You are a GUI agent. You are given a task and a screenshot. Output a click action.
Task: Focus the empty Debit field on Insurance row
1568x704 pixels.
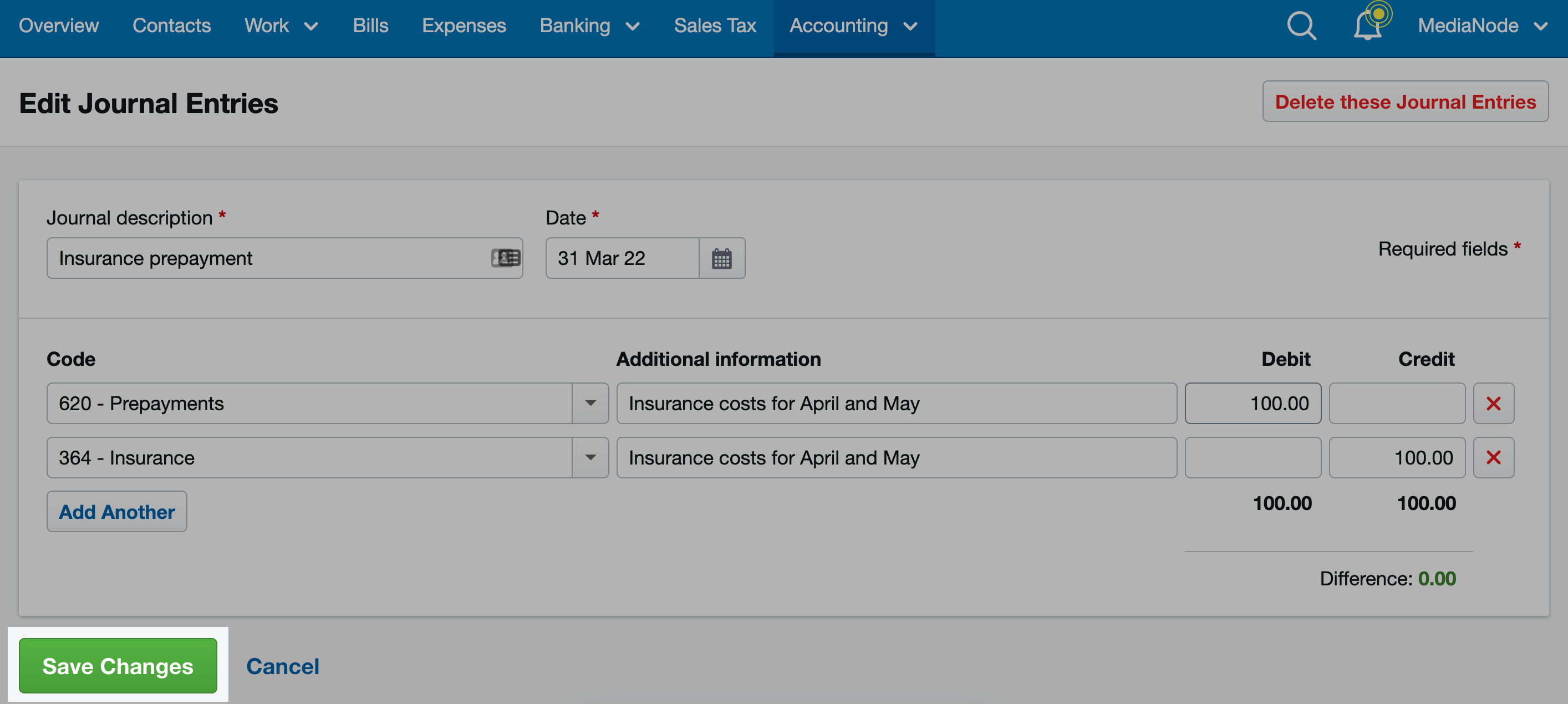click(x=1253, y=457)
